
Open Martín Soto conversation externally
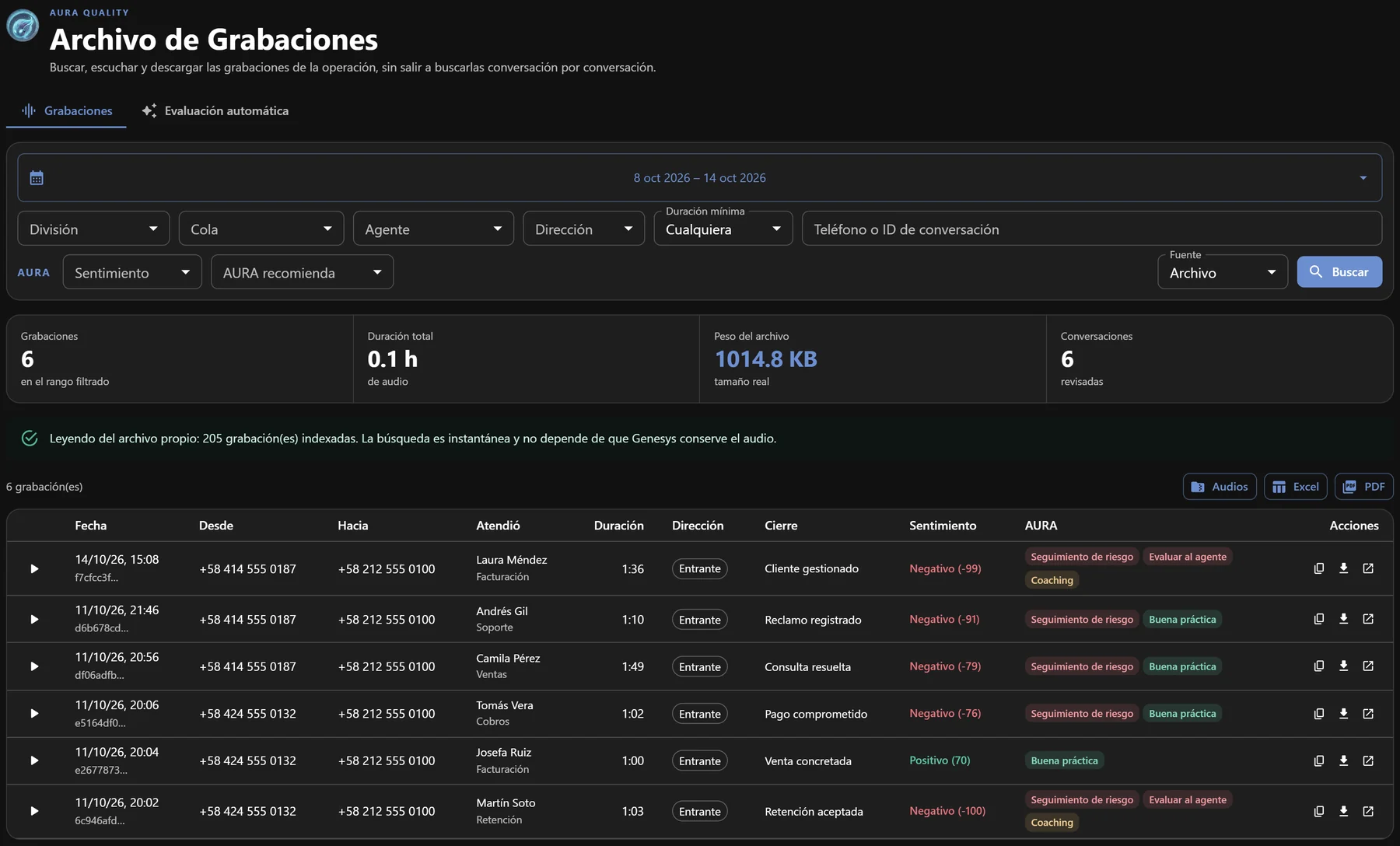coord(1368,811)
